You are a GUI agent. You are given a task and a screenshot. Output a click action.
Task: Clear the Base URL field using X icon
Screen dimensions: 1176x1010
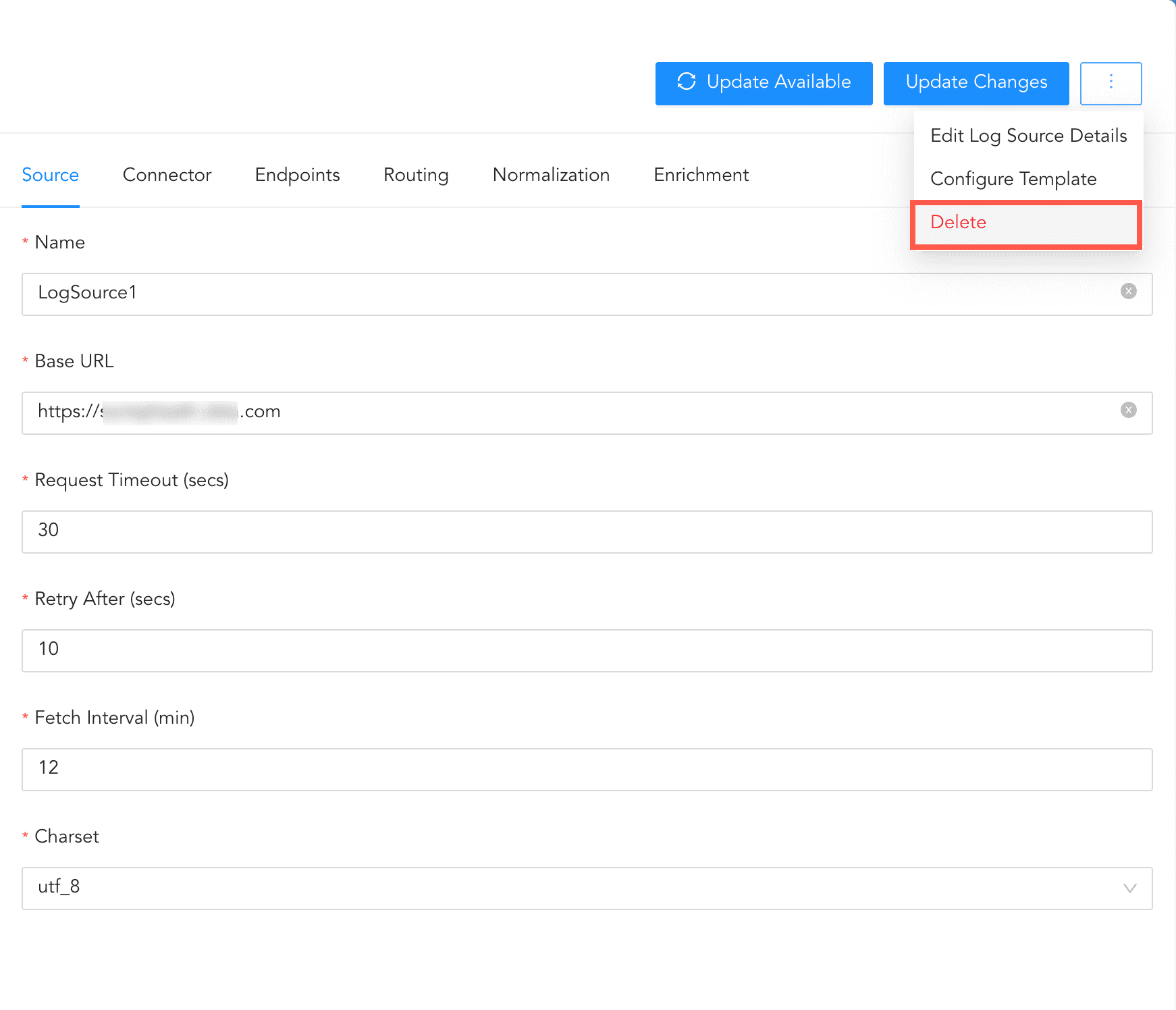coord(1128,410)
